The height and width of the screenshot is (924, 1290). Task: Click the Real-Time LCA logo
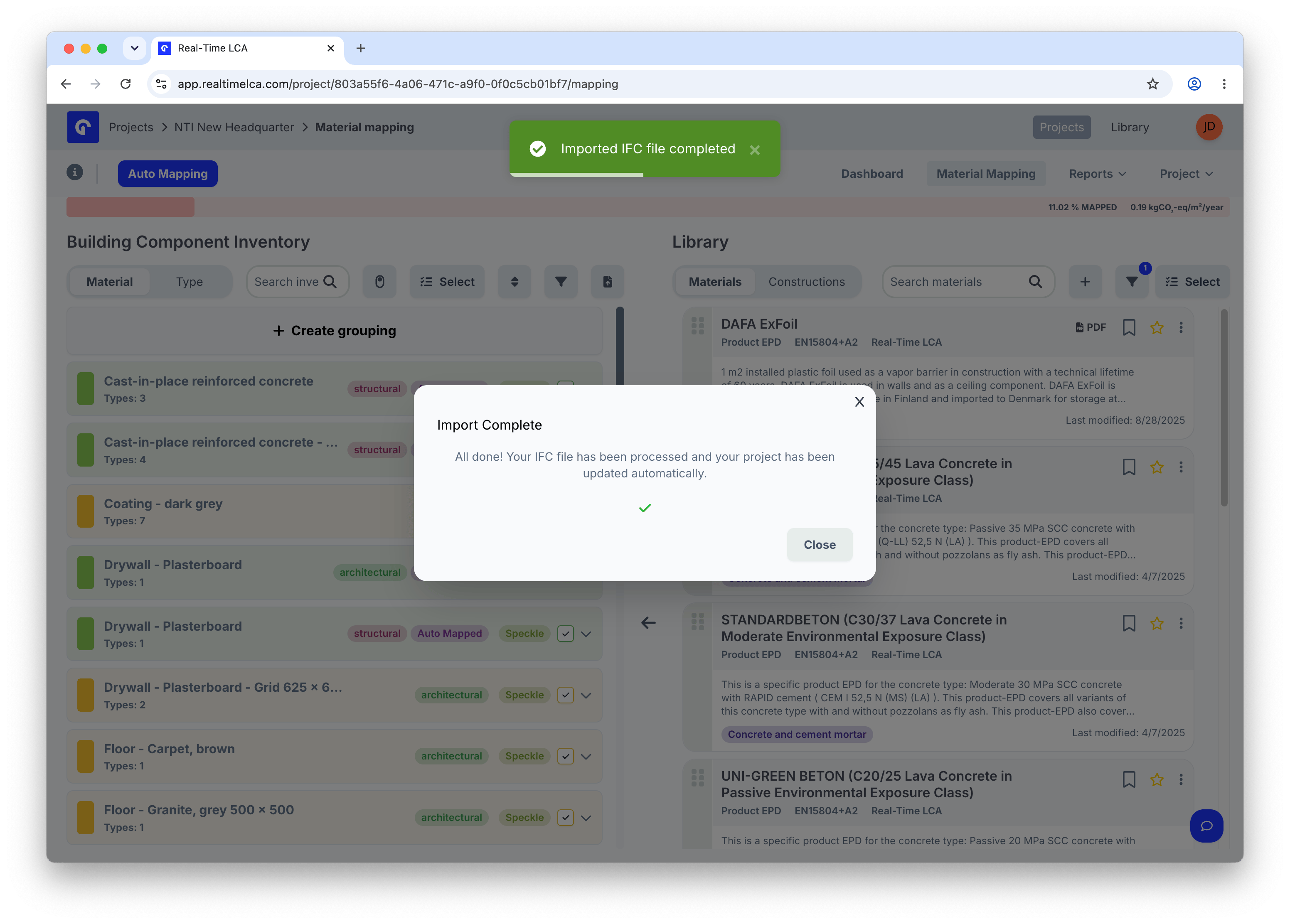click(83, 127)
